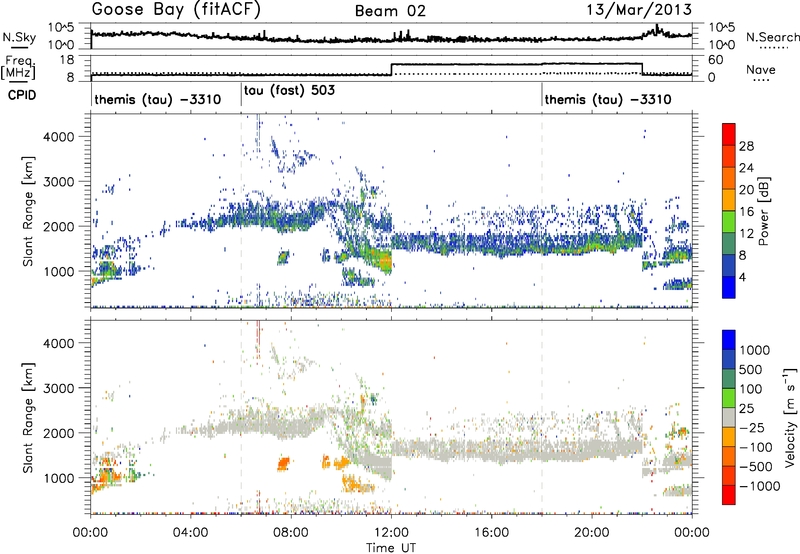
Task: Click 'tau (fast) 503' CPID label
Action: (x=289, y=91)
